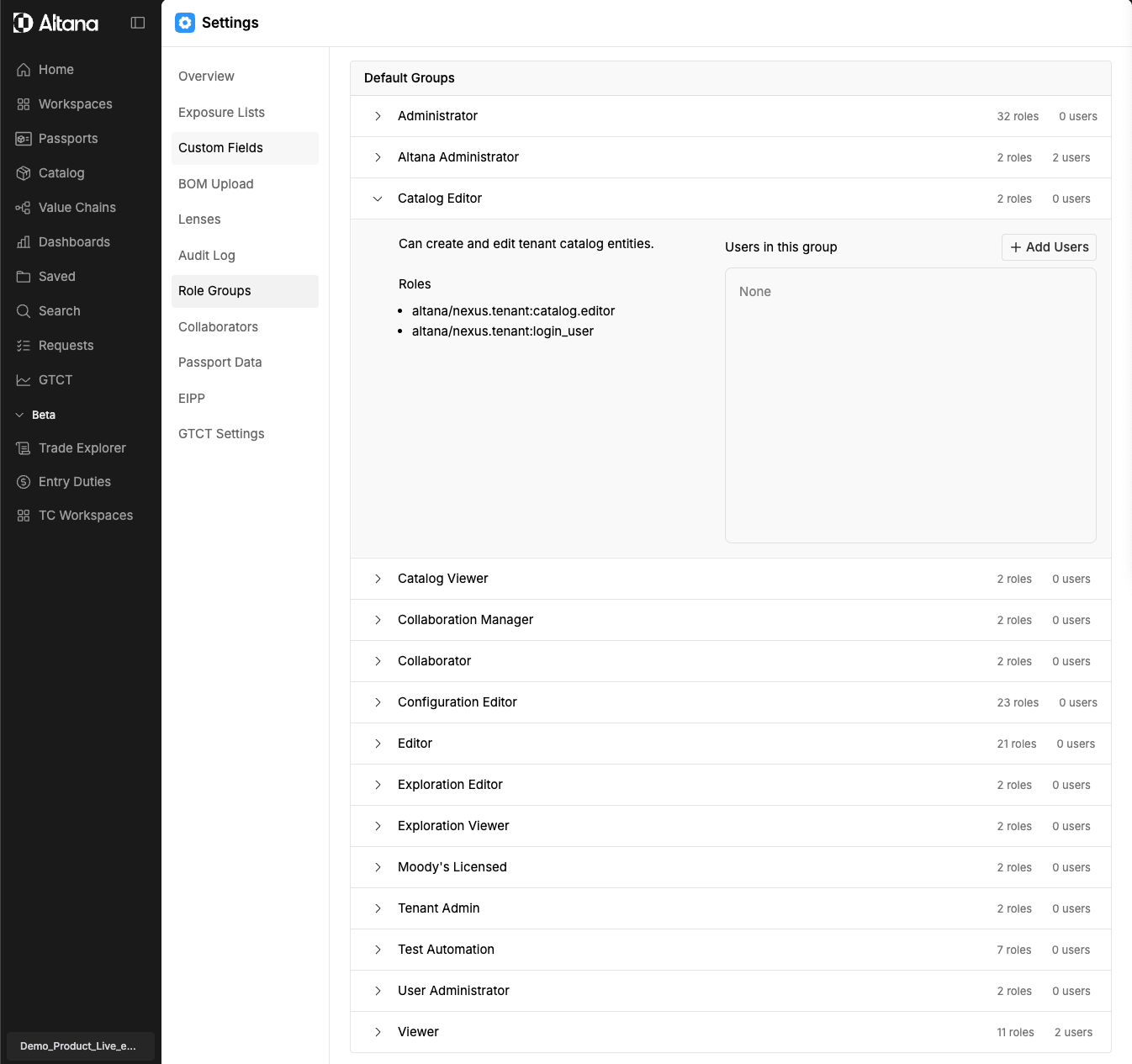This screenshot has height=1064, width=1132.
Task: Click the Altana logo
Action: click(x=56, y=23)
